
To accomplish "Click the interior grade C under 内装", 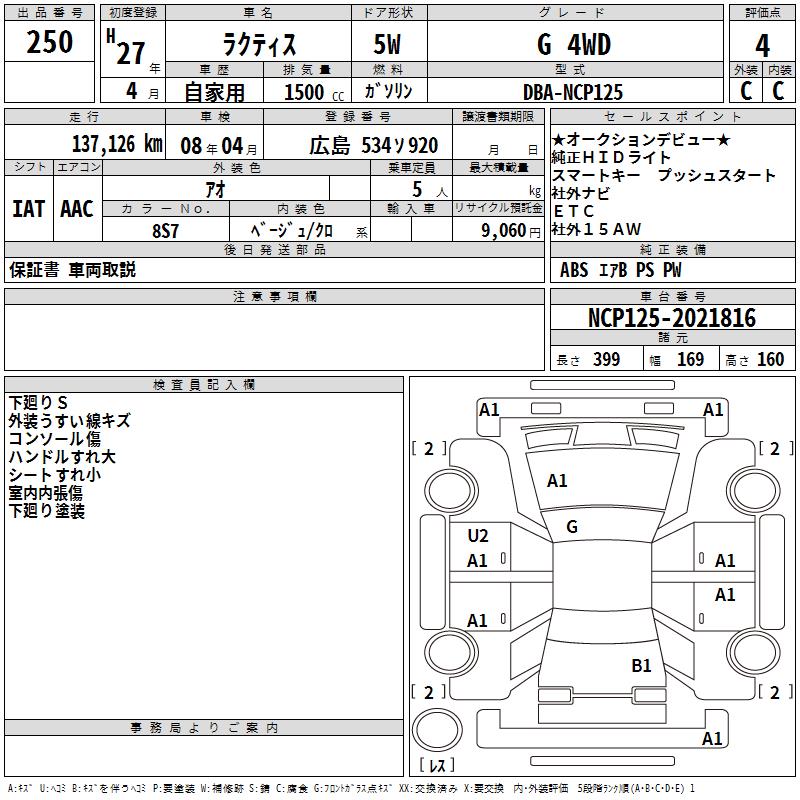I will tap(778, 91).
